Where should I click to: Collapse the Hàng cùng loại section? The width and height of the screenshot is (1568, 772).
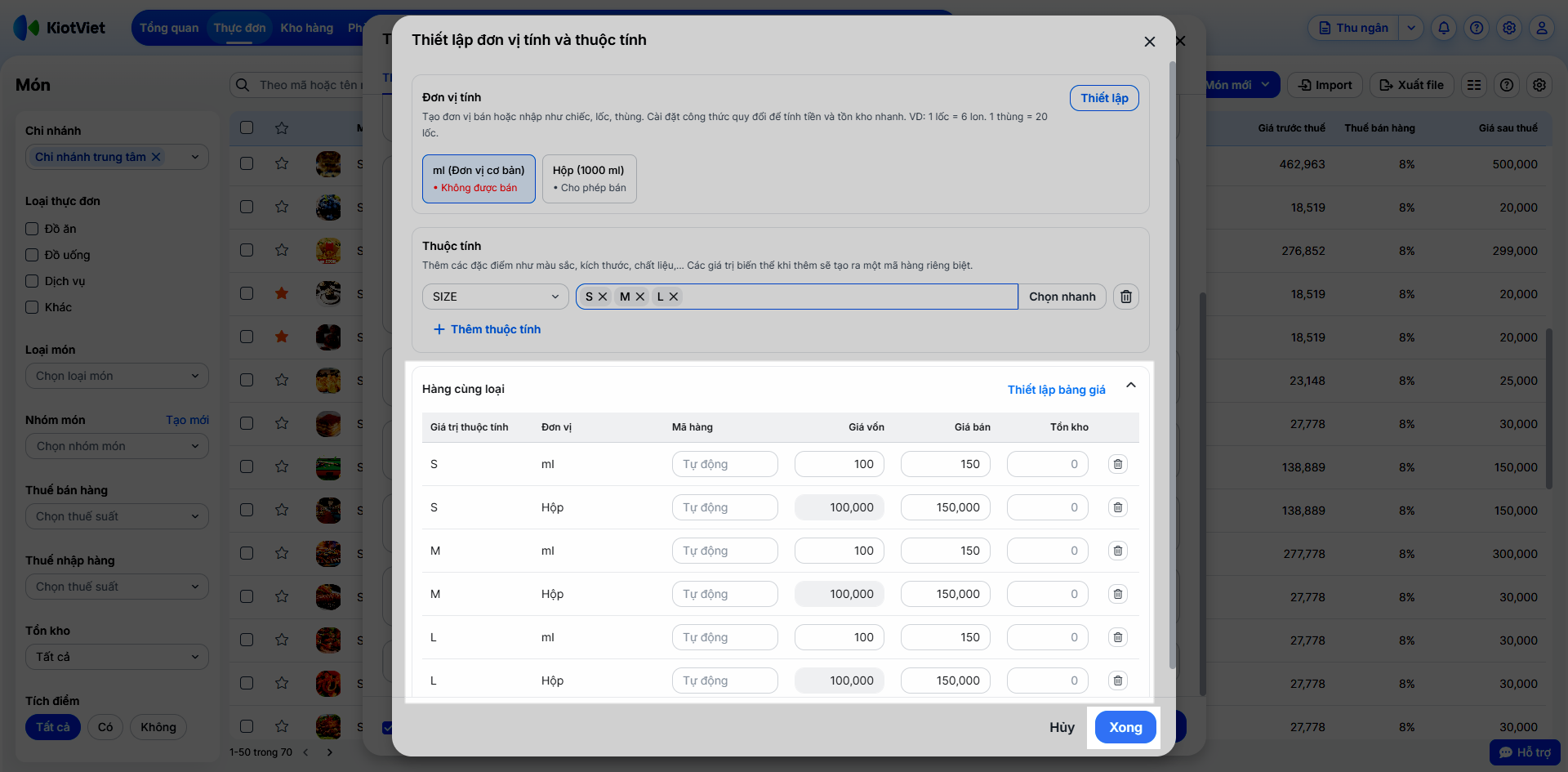click(1131, 386)
